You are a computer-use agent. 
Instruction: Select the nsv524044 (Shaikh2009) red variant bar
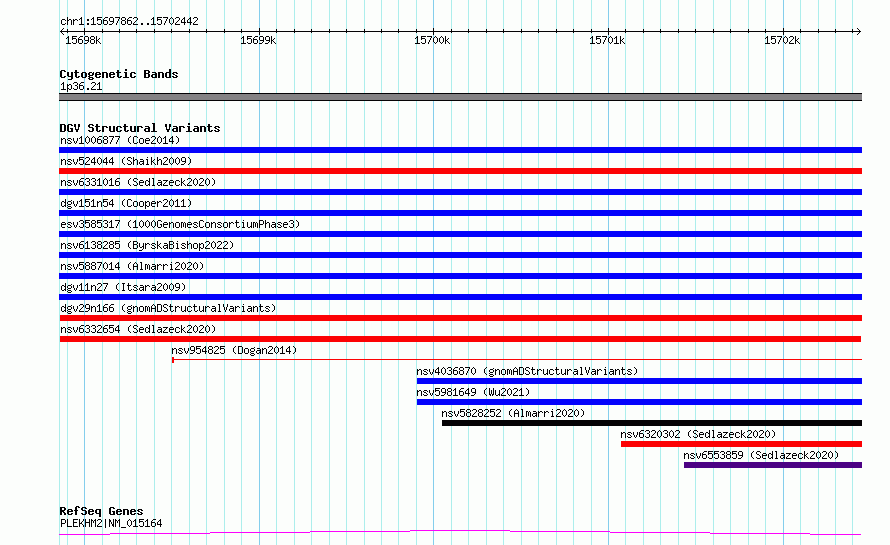[x=460, y=171]
